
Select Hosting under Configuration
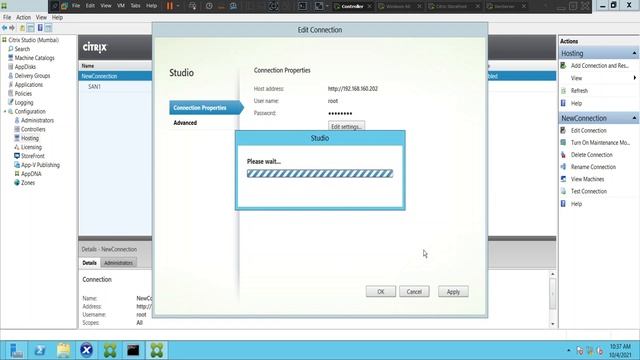30,138
